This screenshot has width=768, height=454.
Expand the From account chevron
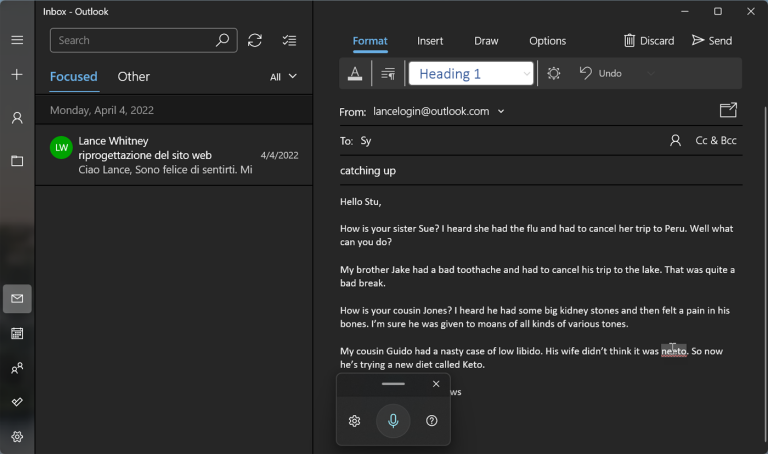[x=501, y=112]
